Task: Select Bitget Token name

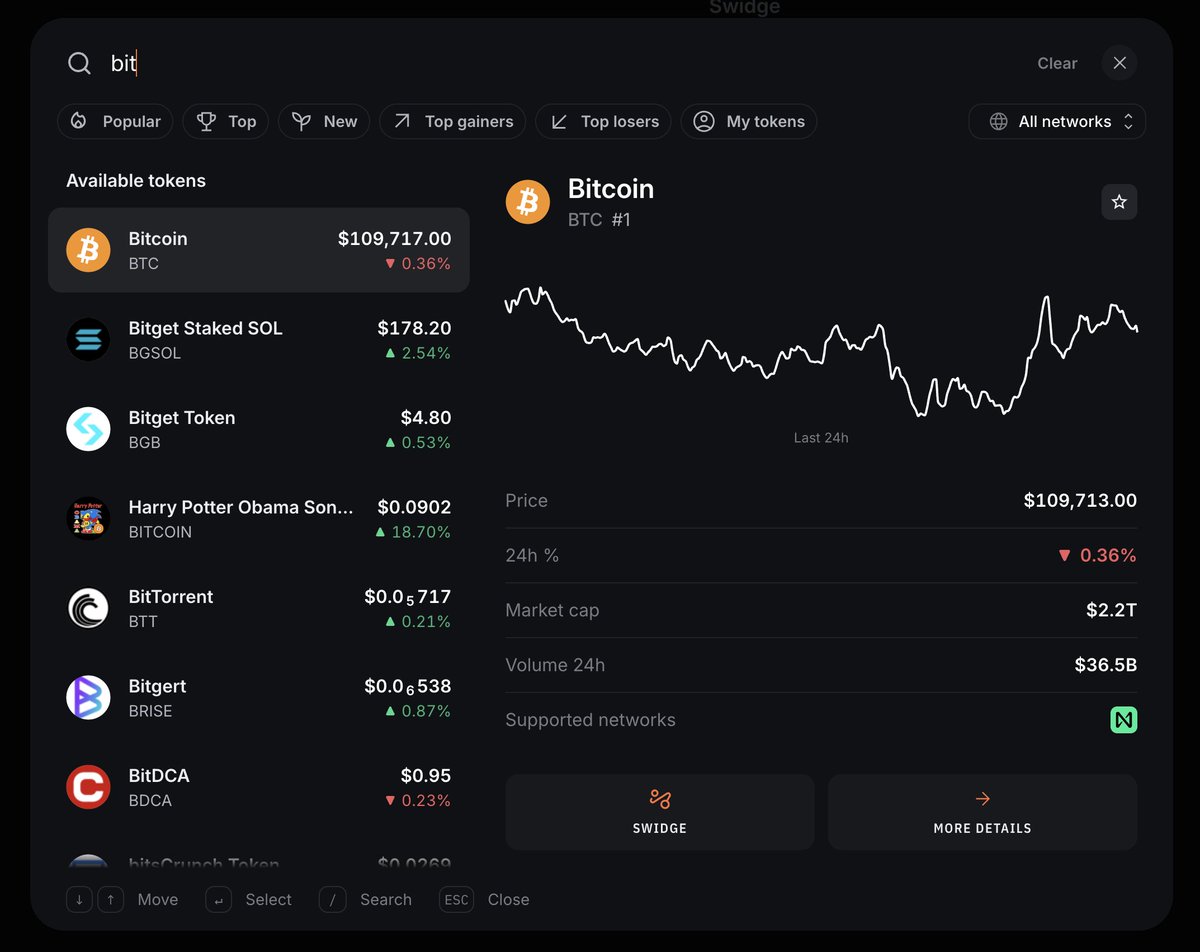Action: [182, 418]
